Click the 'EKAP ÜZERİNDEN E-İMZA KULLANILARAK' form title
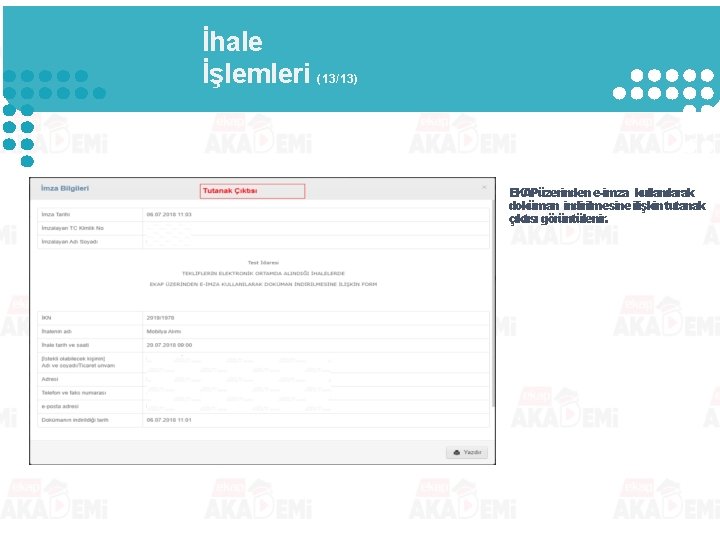Image resolution: width=720 pixels, height=540 pixels. 263,284
